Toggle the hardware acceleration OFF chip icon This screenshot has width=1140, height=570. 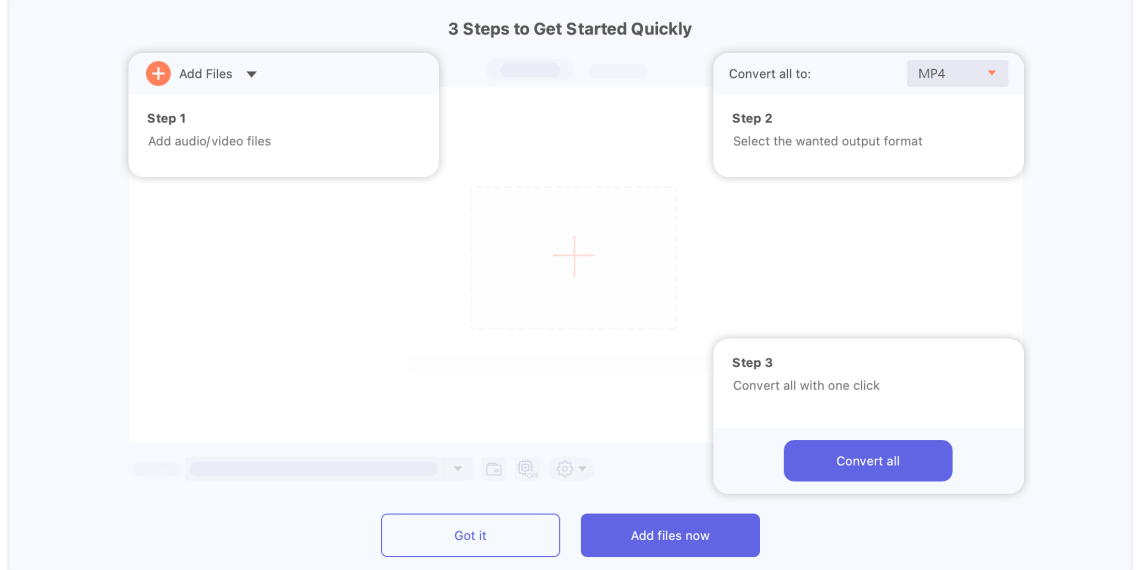(527, 469)
